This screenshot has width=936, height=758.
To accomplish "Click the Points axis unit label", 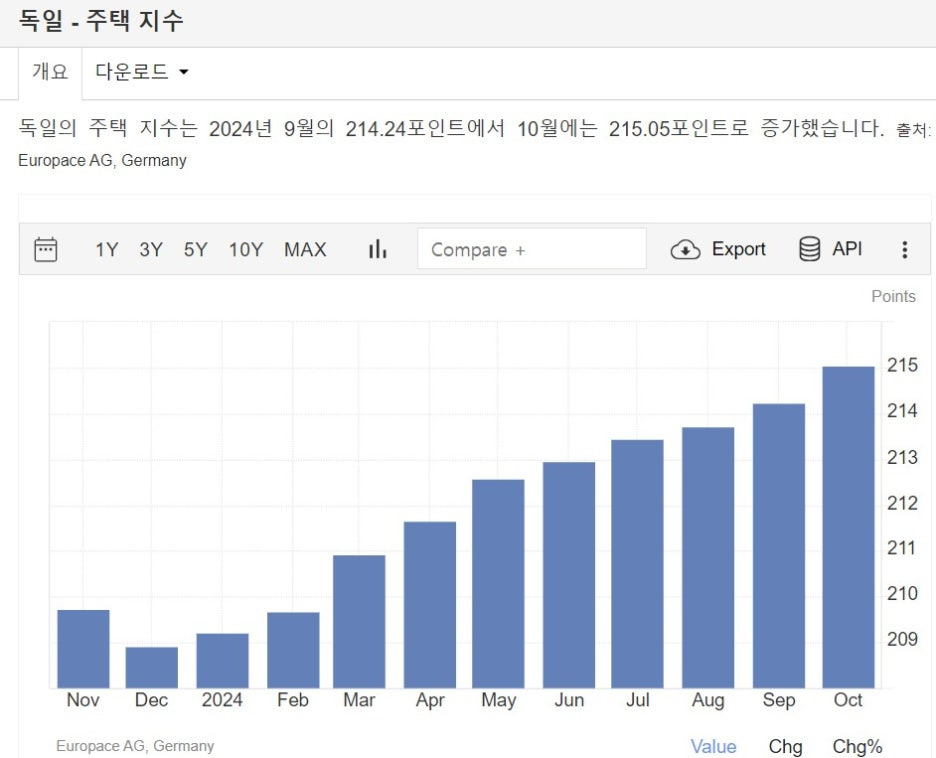I will (x=893, y=297).
